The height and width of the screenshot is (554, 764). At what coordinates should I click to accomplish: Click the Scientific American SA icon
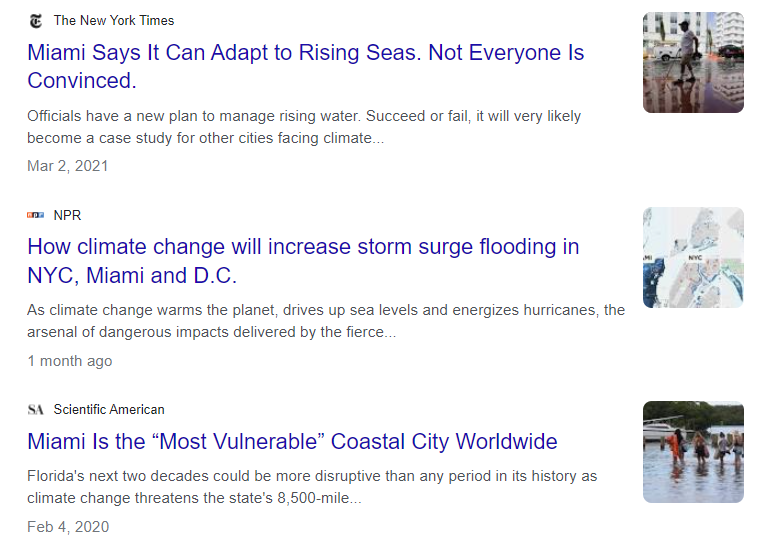tap(36, 409)
